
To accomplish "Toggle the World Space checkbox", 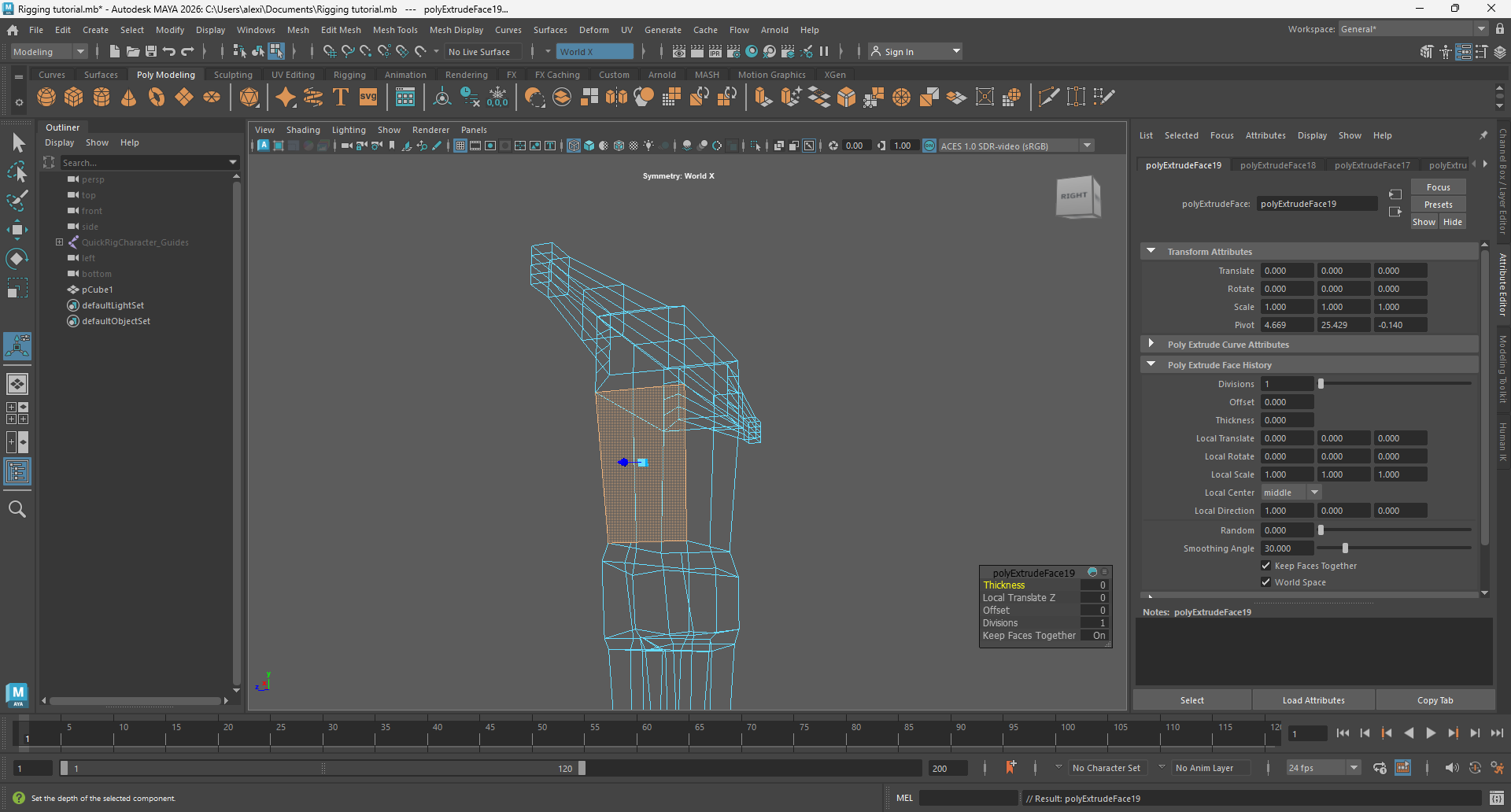I will point(1266,582).
